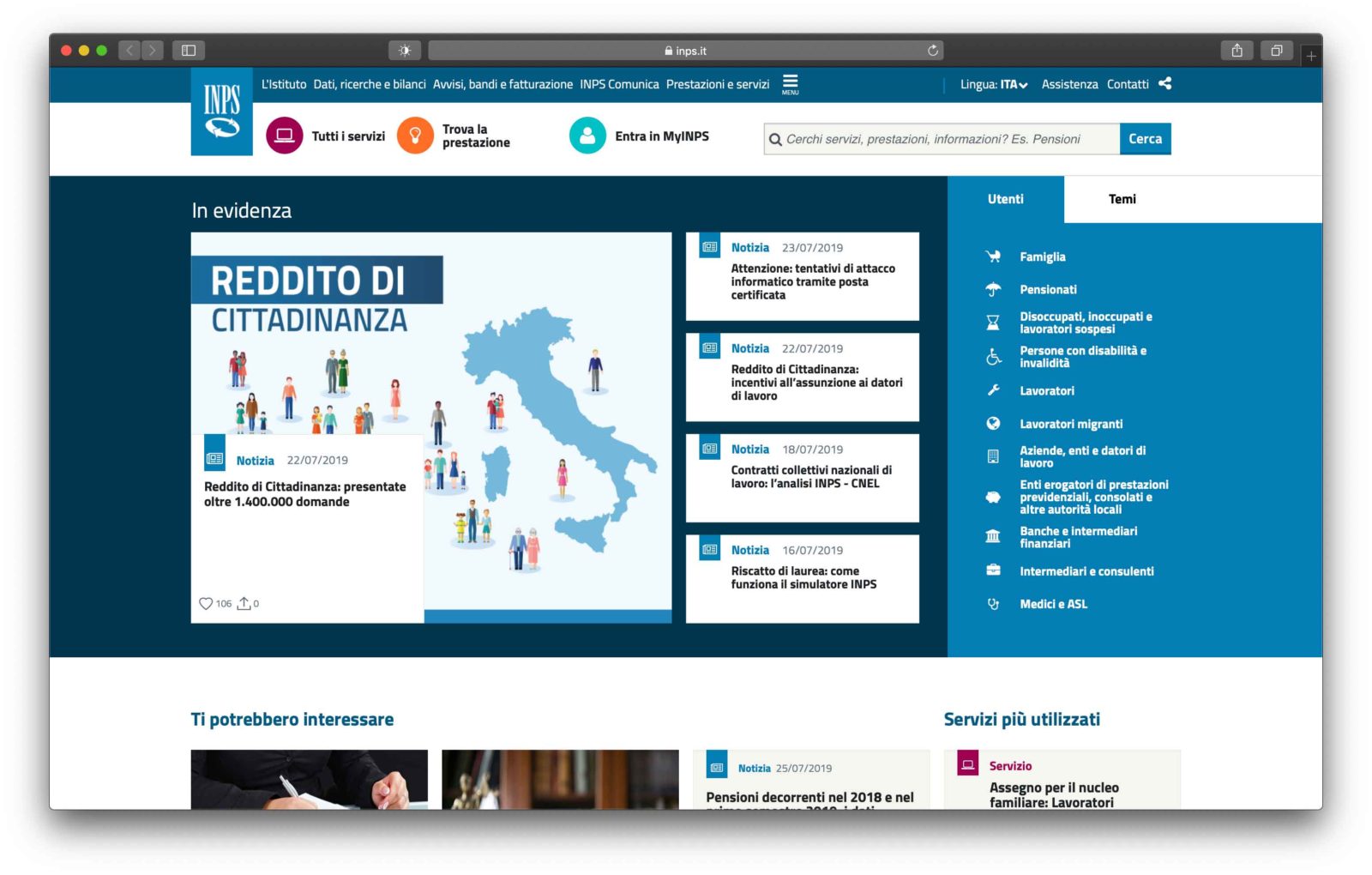The width and height of the screenshot is (1372, 875).
Task: Select Famiglia user category
Action: (x=1043, y=256)
